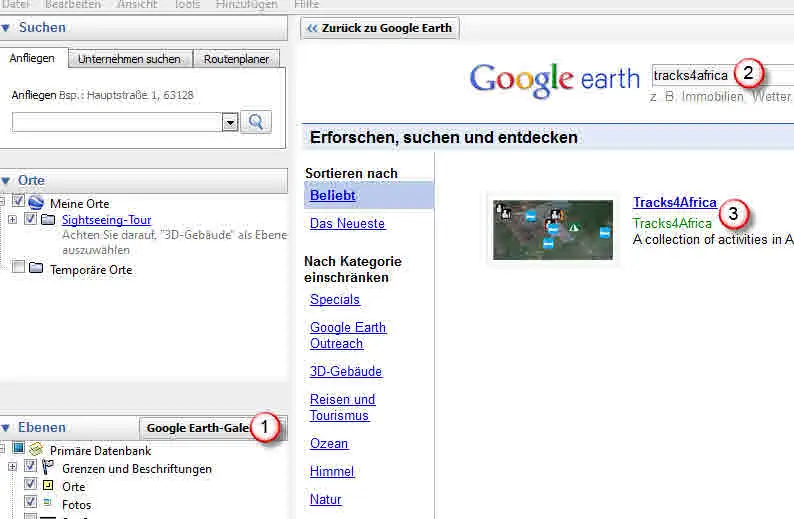The width and height of the screenshot is (794, 519).
Task: Open the Anfliegen address dropdown arrow
Action: pyautogui.click(x=230, y=123)
